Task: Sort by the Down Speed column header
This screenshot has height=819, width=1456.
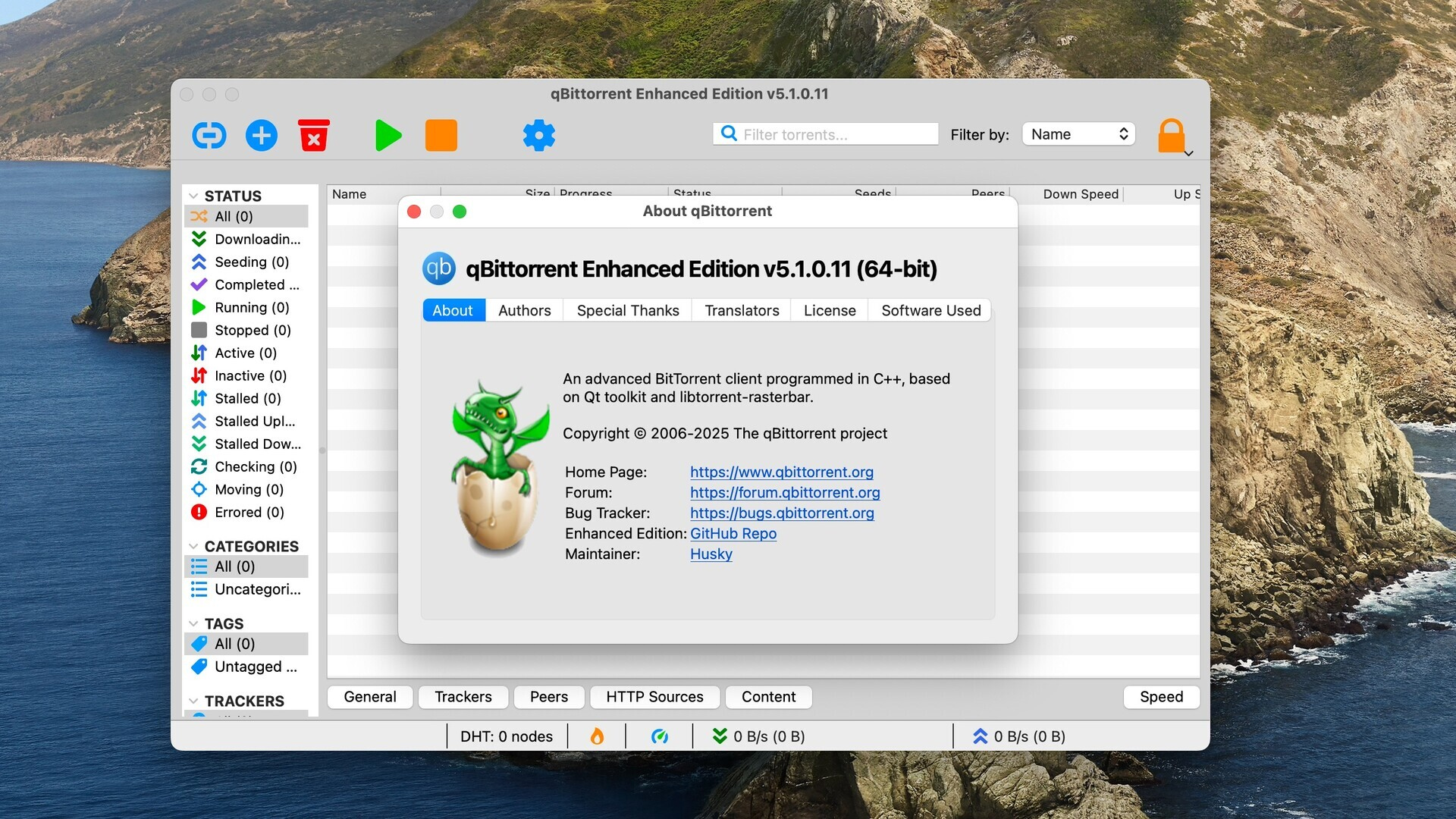Action: point(1067,194)
